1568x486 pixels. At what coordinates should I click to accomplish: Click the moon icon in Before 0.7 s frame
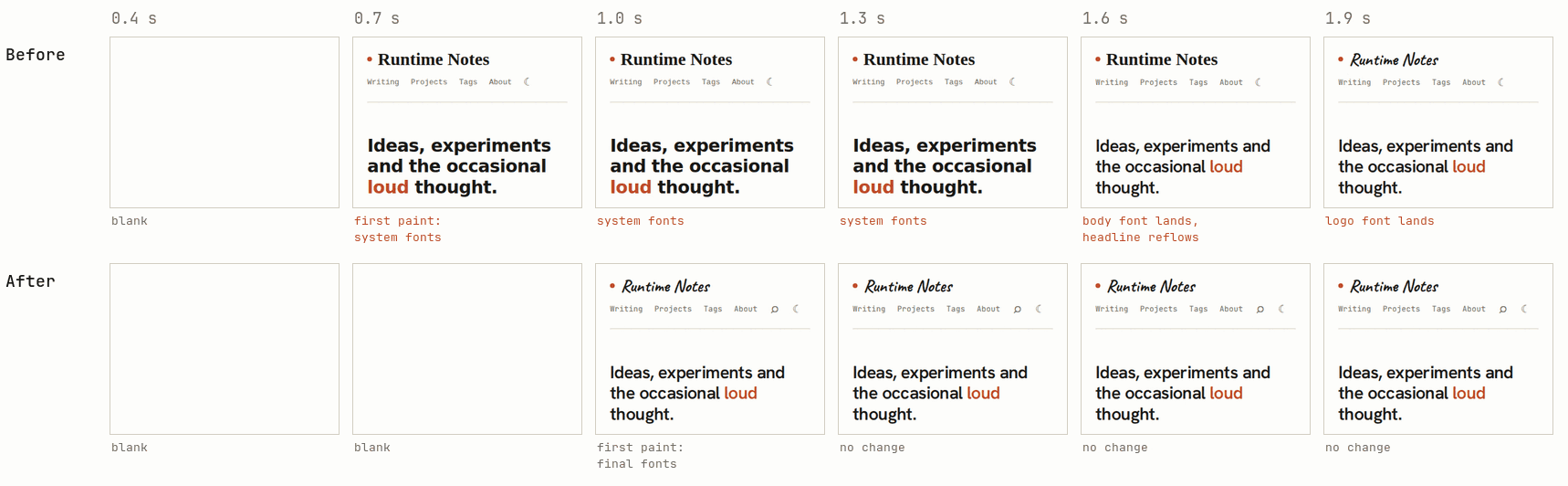pyautogui.click(x=527, y=82)
